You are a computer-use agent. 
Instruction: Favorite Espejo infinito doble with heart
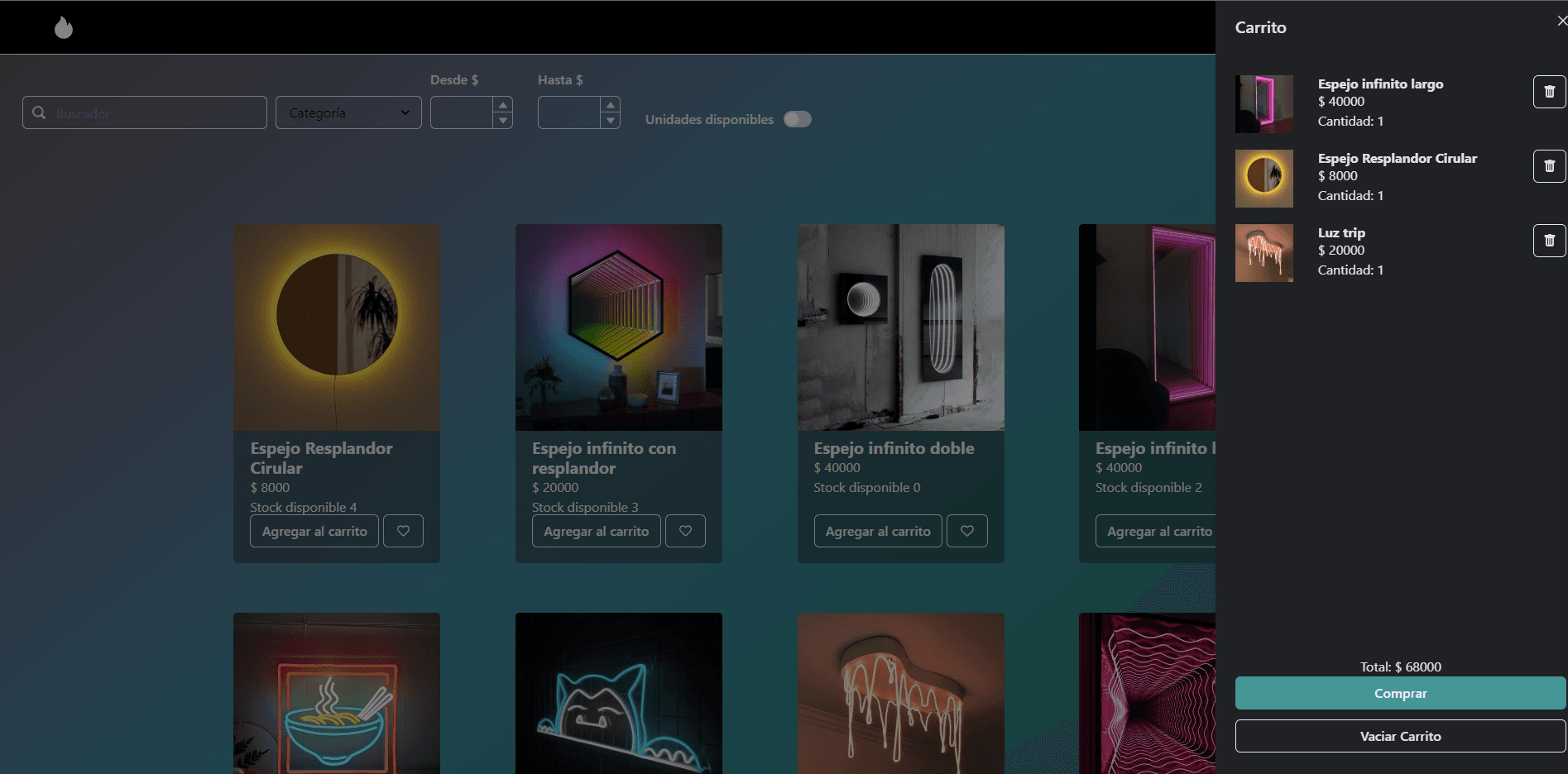[x=966, y=531]
